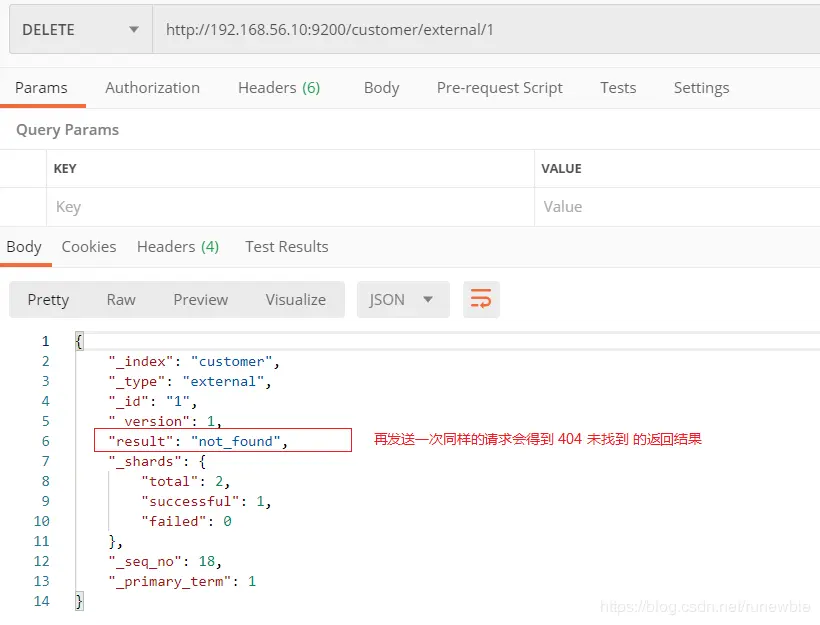Open the request Body tab
Viewport: 820px width, 625px height.
381,87
